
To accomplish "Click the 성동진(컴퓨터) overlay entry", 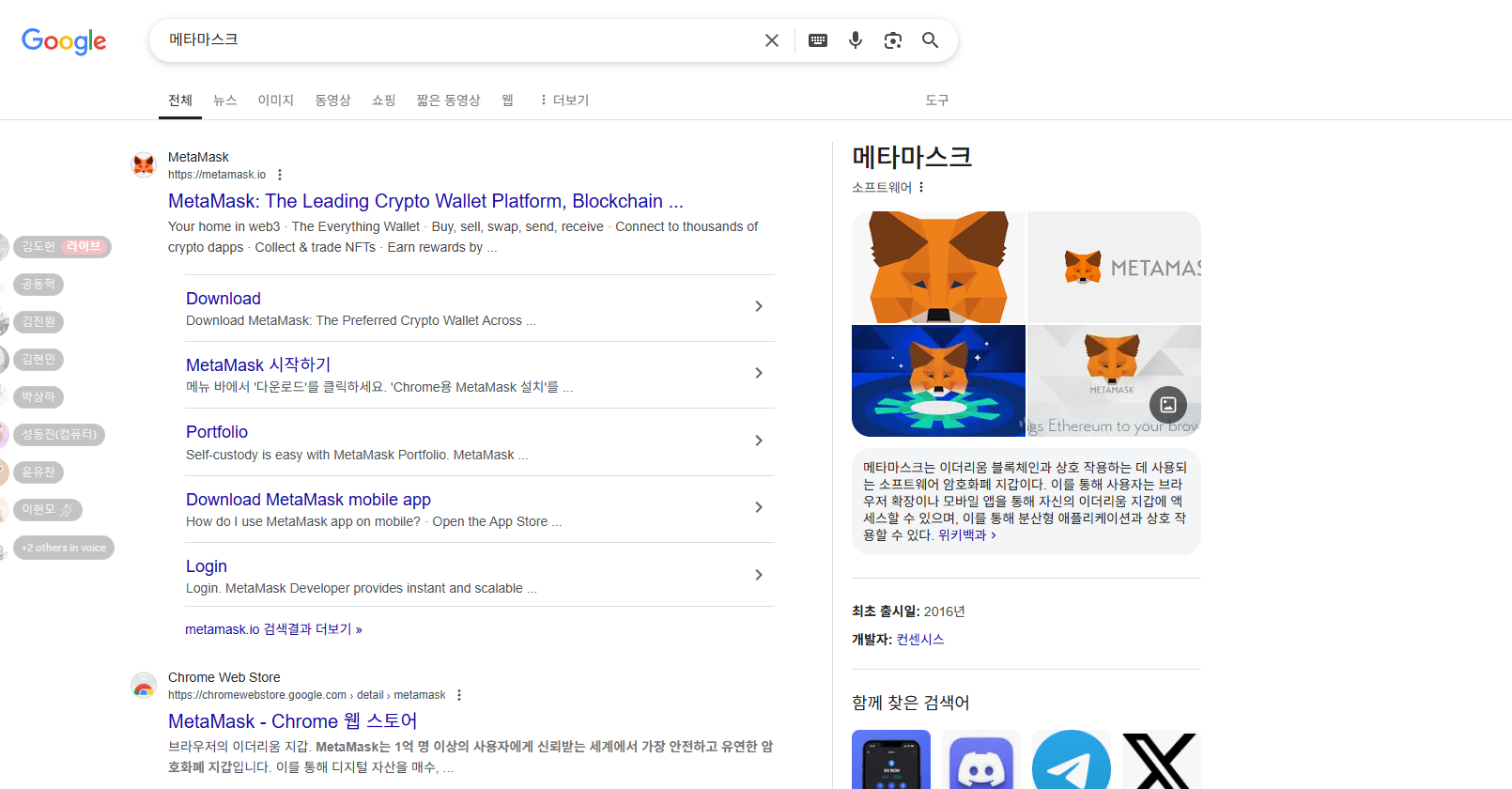I will pyautogui.click(x=60, y=435).
